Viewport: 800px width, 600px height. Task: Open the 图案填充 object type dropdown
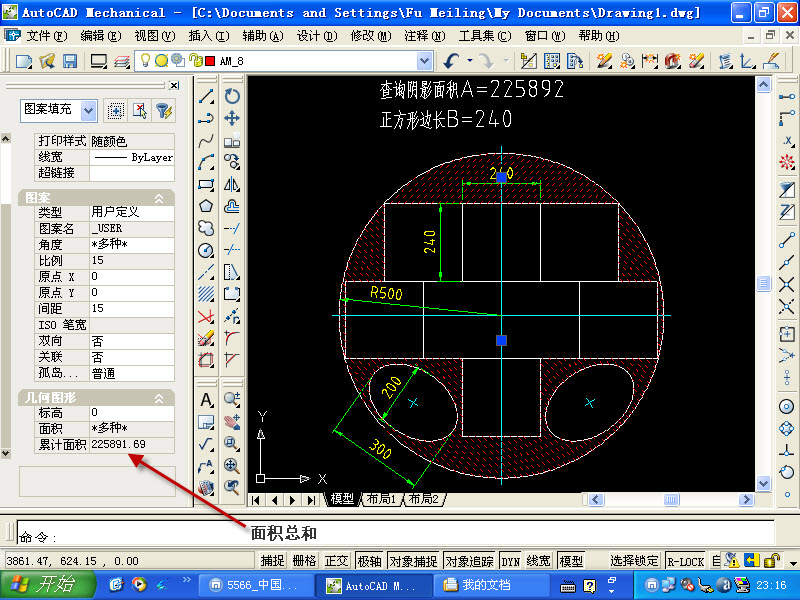(x=89, y=110)
